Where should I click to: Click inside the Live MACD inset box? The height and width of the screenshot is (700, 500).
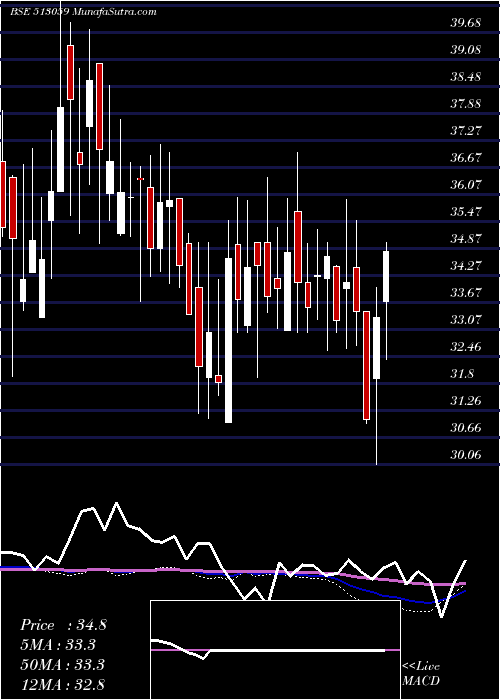(275, 650)
